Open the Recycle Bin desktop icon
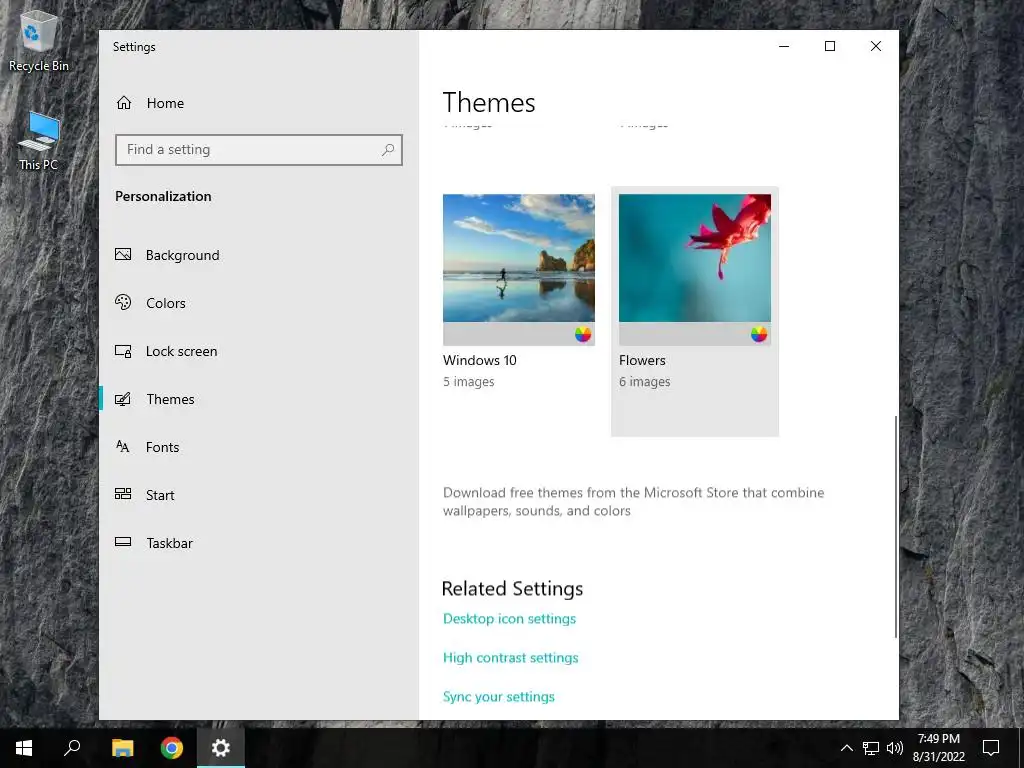The image size is (1024, 768). (x=39, y=41)
